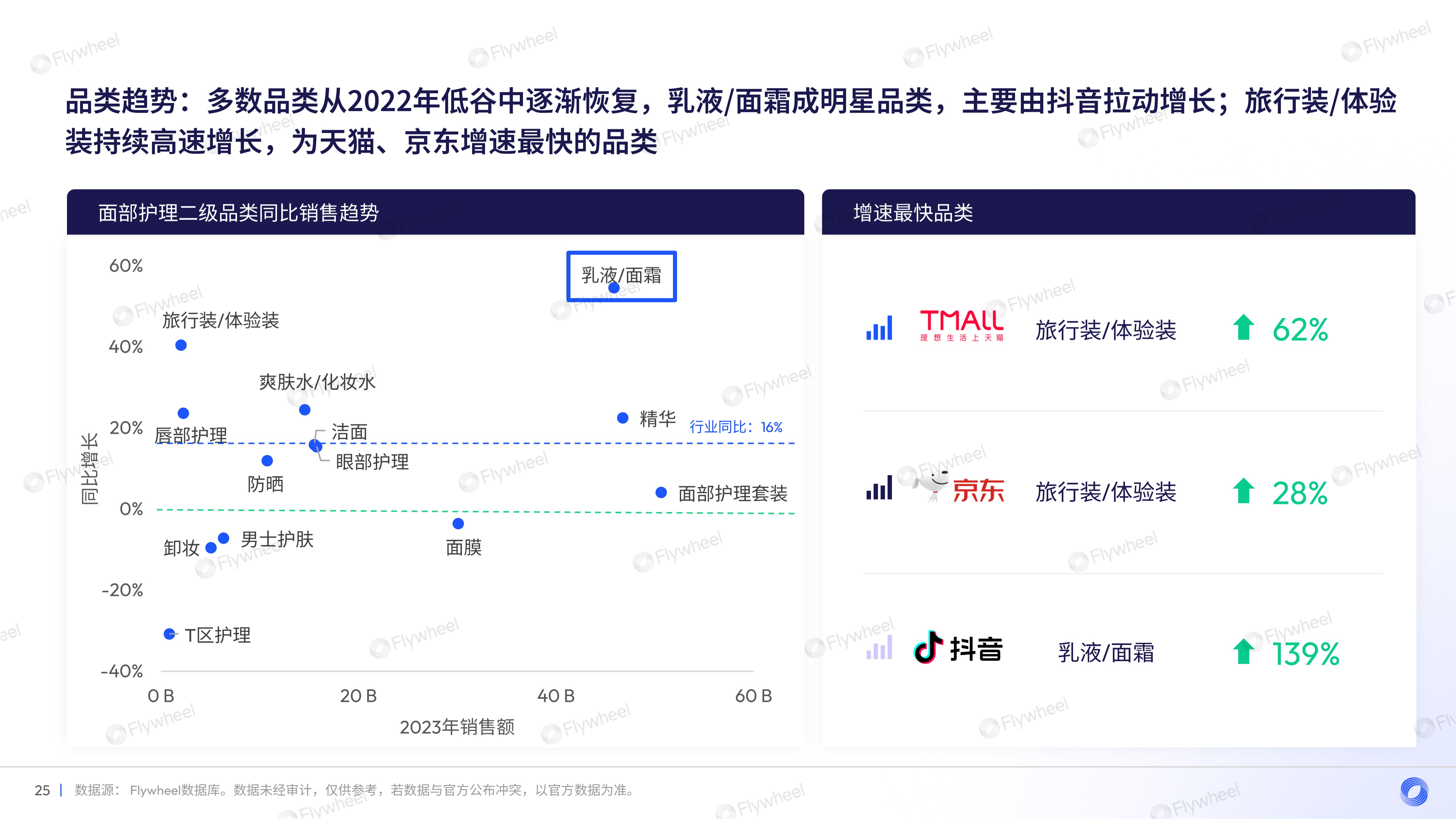The height and width of the screenshot is (819, 1456).
Task: Click the 同比增长 y-axis title
Action: [90, 469]
